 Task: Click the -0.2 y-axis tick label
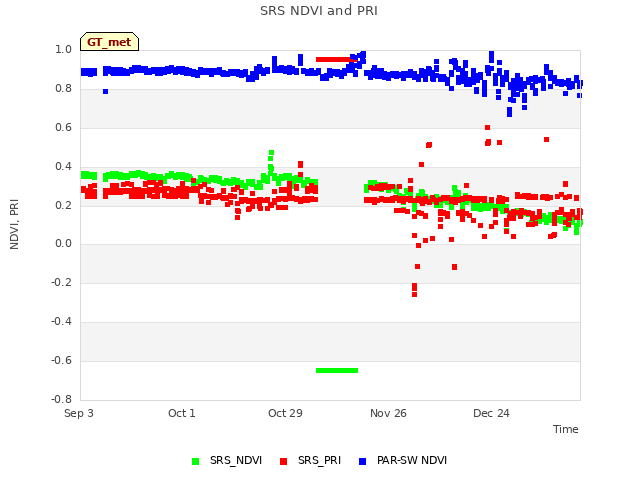click(x=61, y=282)
